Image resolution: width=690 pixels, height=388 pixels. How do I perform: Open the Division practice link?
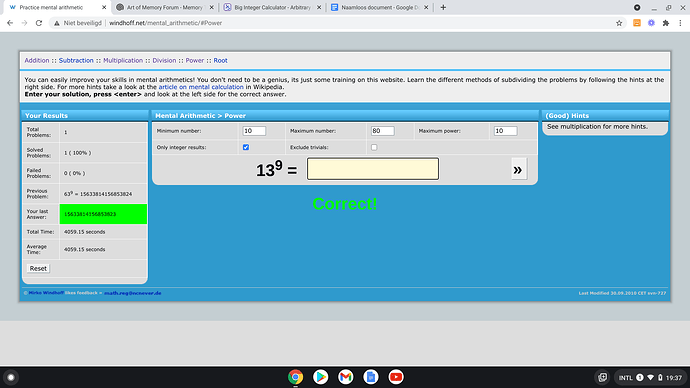[164, 60]
